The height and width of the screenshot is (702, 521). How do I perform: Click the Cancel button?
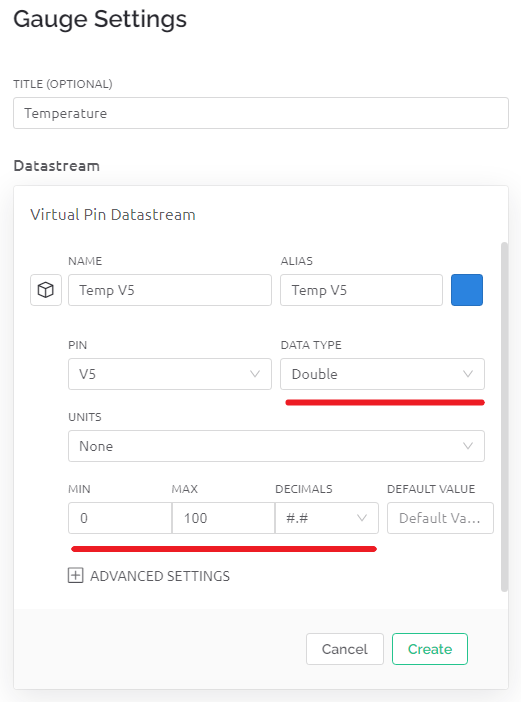(345, 649)
